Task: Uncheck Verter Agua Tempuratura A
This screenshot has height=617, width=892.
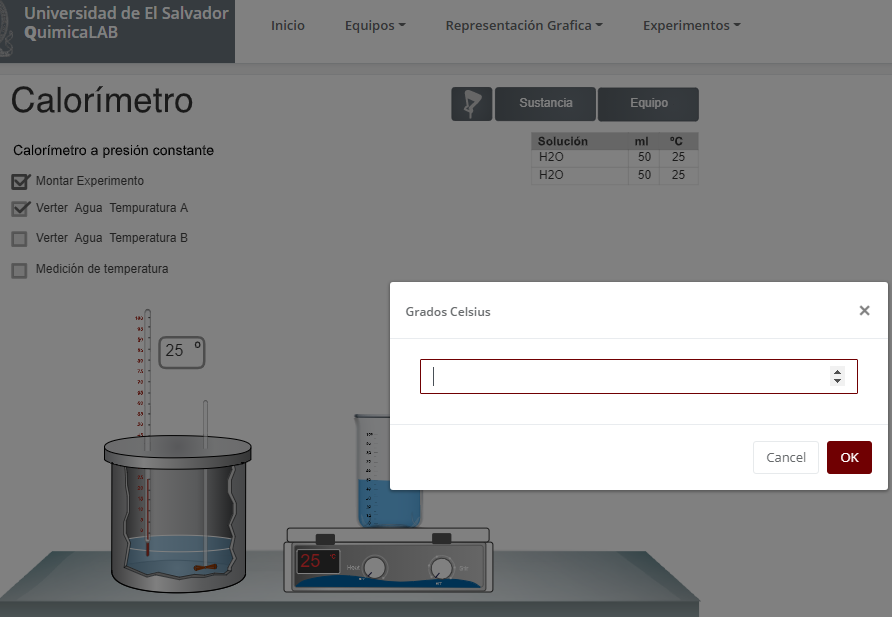Action: click(x=19, y=209)
